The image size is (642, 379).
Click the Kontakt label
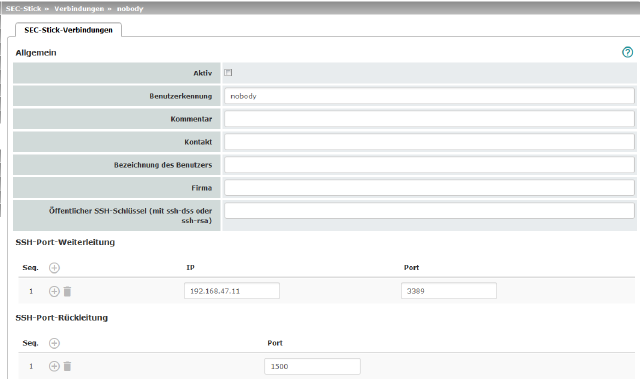tap(198, 142)
